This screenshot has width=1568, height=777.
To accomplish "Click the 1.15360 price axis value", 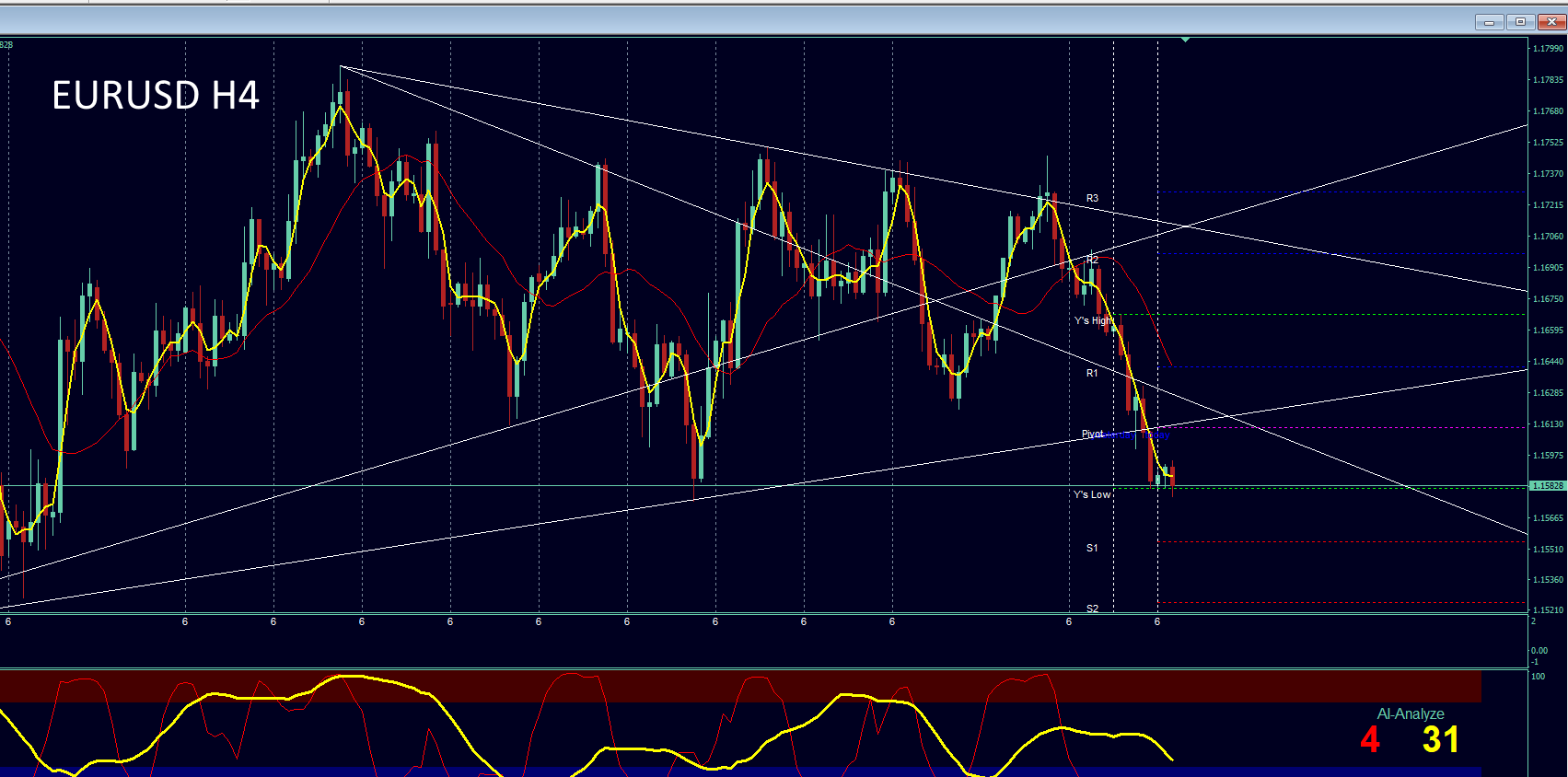I will (x=1549, y=580).
